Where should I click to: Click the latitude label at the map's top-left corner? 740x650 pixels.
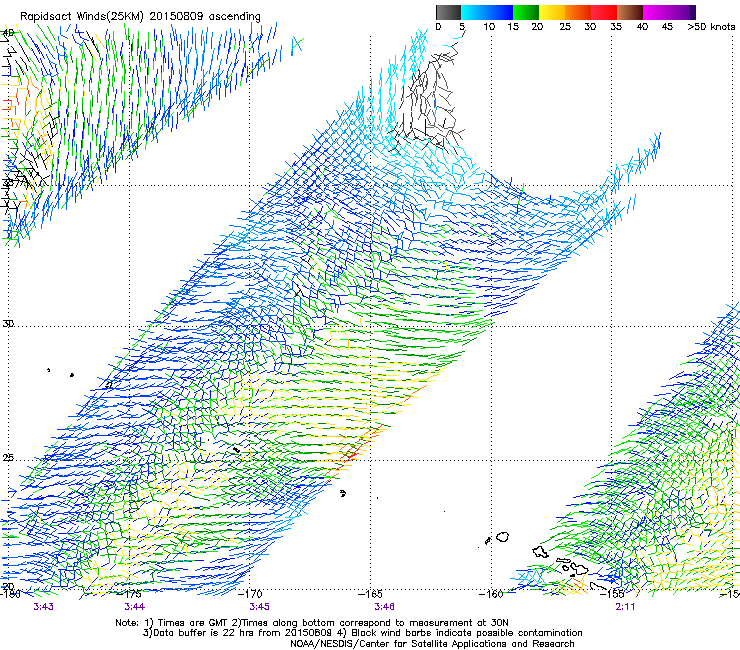tap(8, 33)
